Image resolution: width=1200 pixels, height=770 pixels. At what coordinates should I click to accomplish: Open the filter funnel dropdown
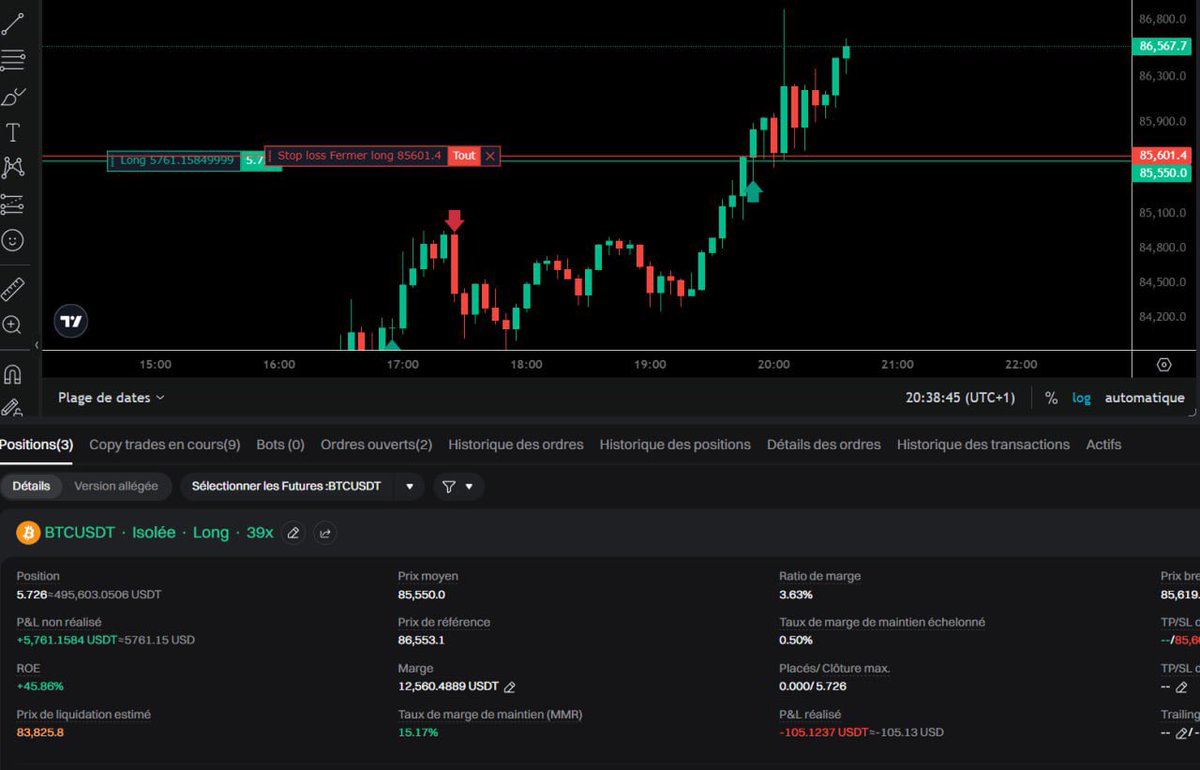(x=459, y=486)
